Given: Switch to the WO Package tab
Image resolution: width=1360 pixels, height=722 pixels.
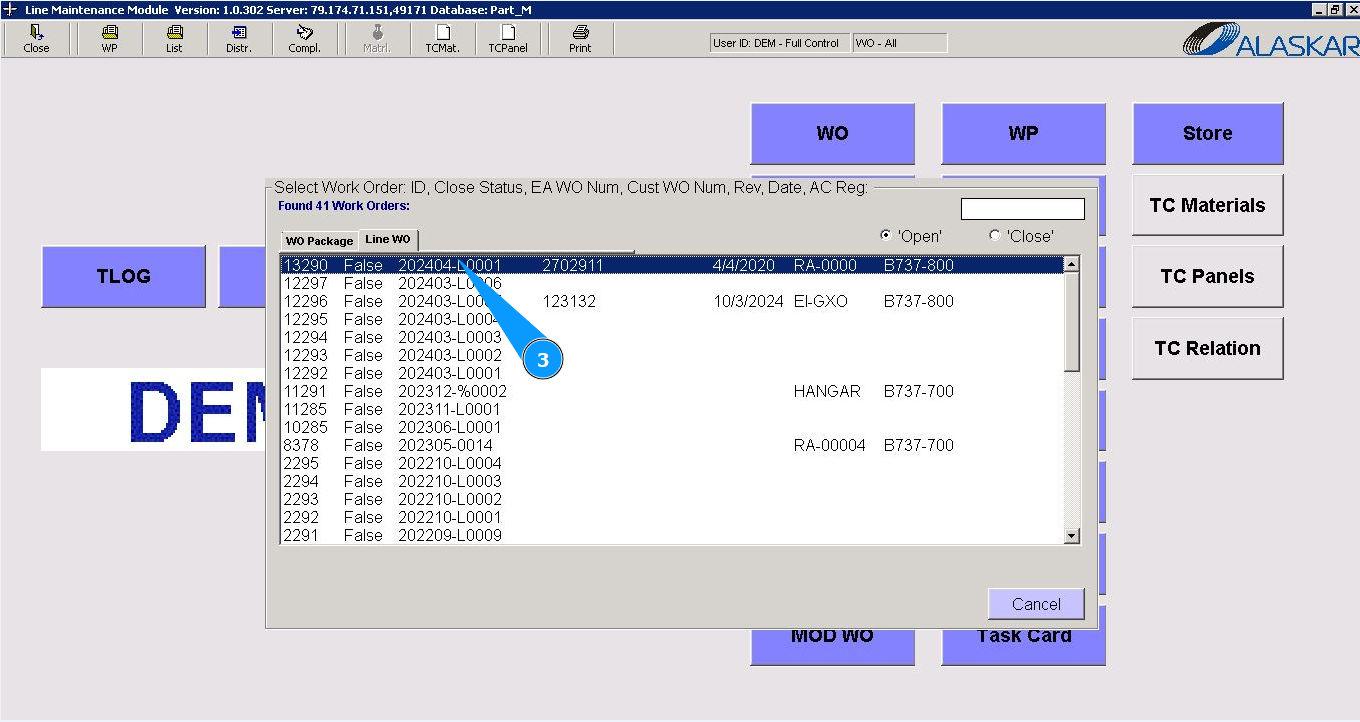Looking at the screenshot, I should click(319, 241).
